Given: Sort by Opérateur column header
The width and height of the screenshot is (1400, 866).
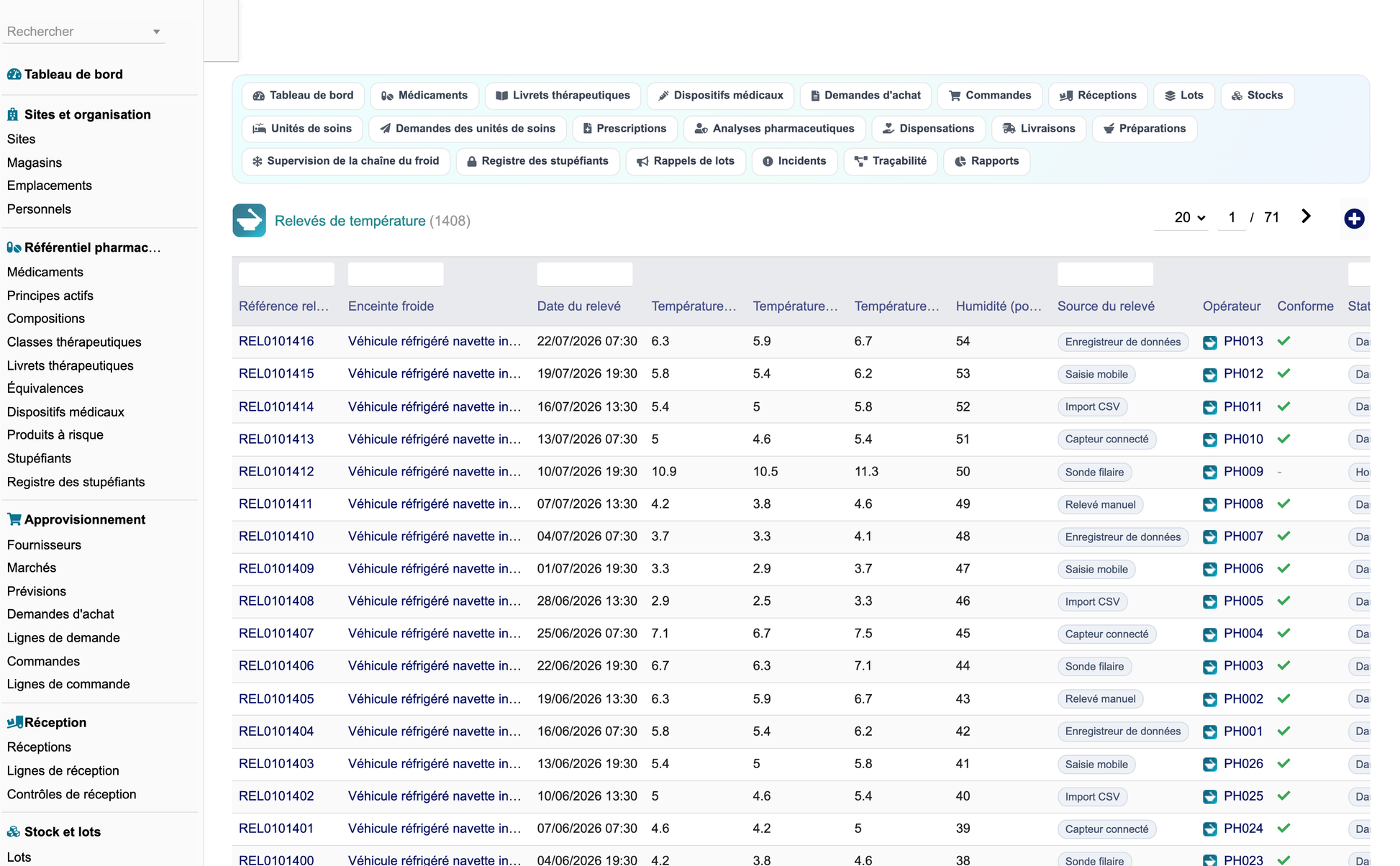Looking at the screenshot, I should click(x=1232, y=306).
